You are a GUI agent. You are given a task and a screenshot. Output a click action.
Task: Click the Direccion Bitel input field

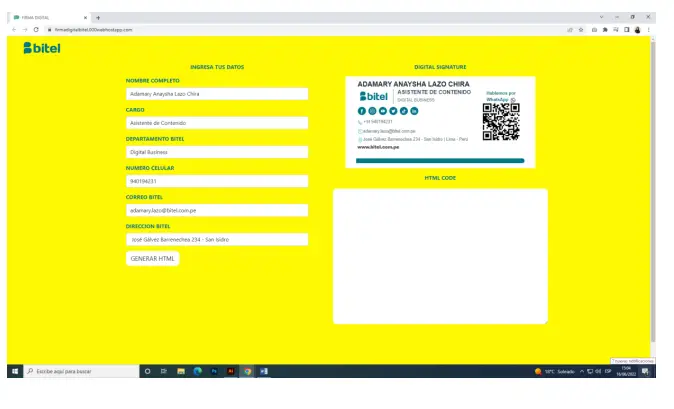(x=217, y=239)
